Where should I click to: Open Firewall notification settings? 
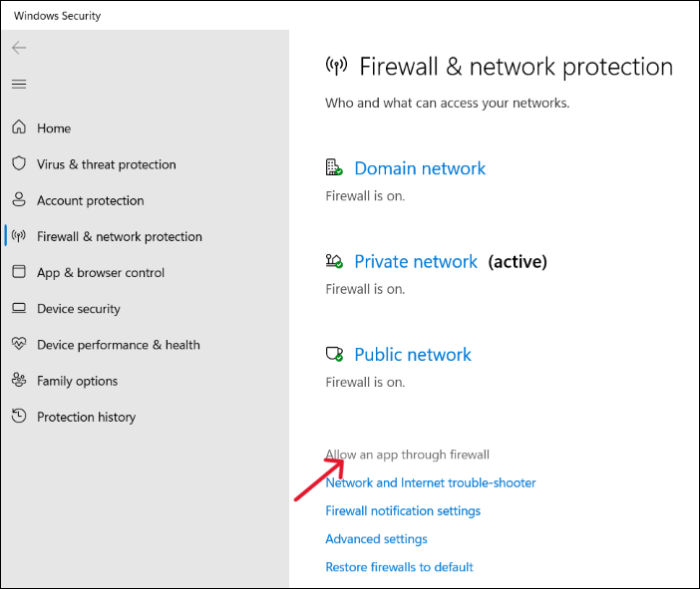pyautogui.click(x=403, y=511)
